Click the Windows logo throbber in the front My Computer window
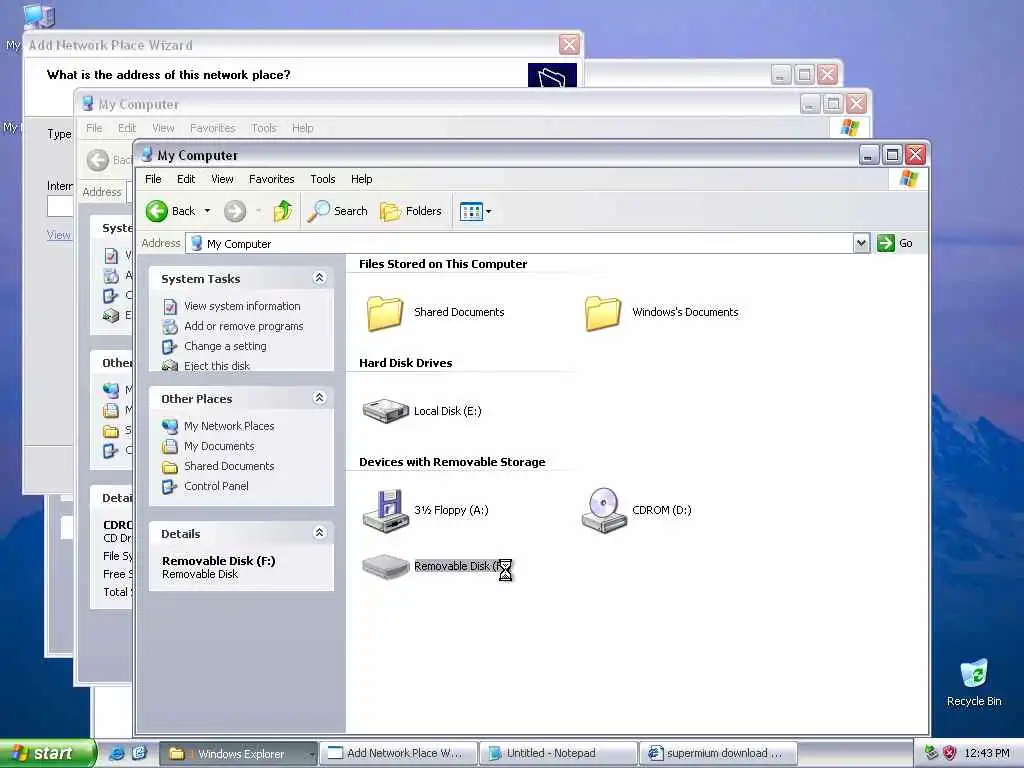This screenshot has width=1024, height=768. tap(908, 178)
